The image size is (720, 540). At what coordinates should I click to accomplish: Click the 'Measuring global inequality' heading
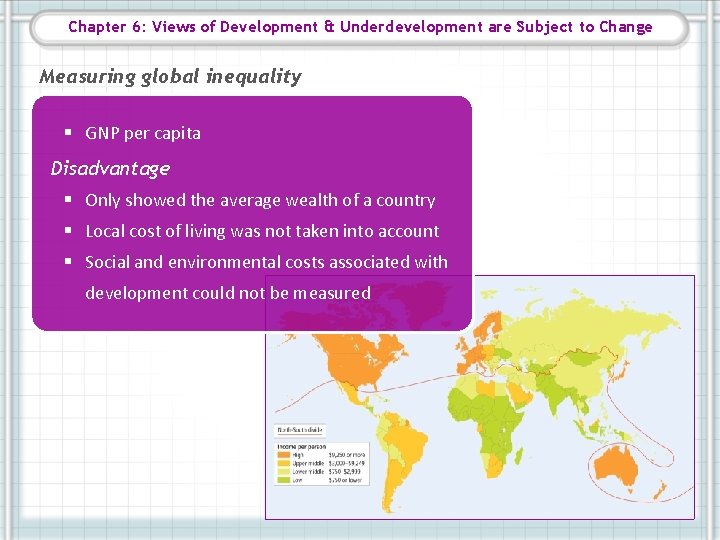(x=170, y=76)
